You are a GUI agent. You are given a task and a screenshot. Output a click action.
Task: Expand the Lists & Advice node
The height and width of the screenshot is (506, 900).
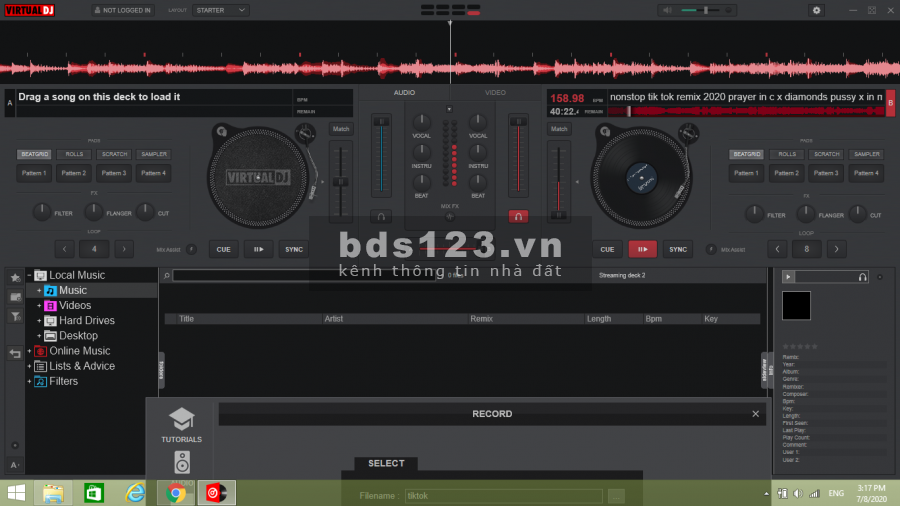29,366
